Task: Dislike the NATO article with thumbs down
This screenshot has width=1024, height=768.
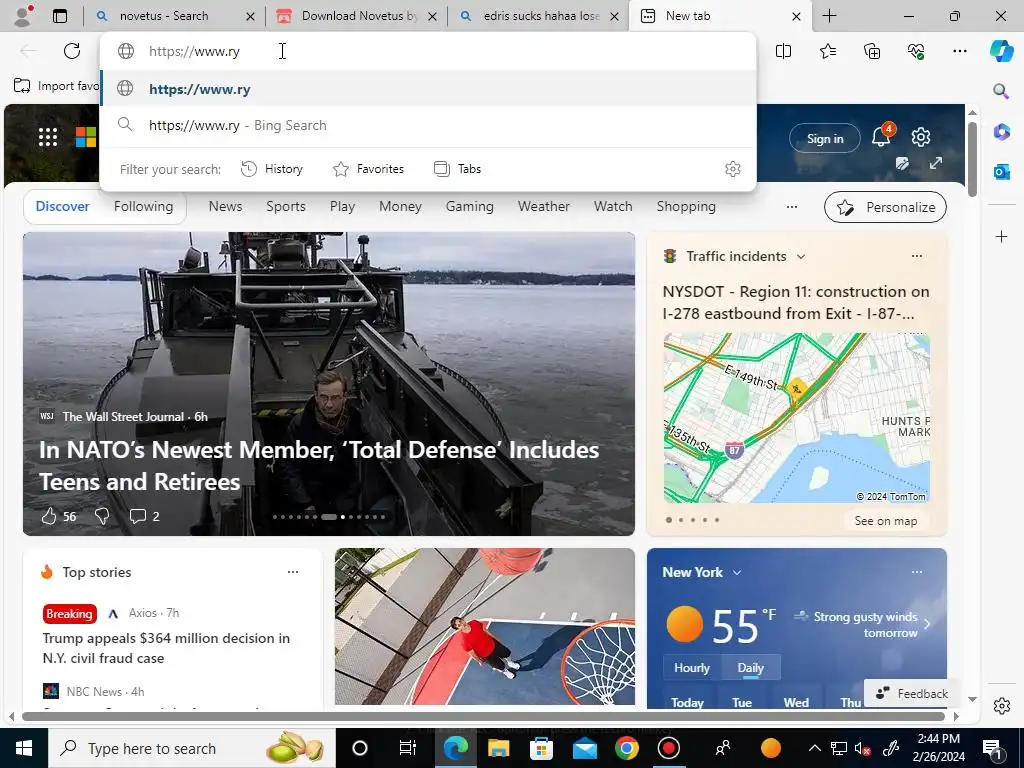Action: pyautogui.click(x=102, y=517)
